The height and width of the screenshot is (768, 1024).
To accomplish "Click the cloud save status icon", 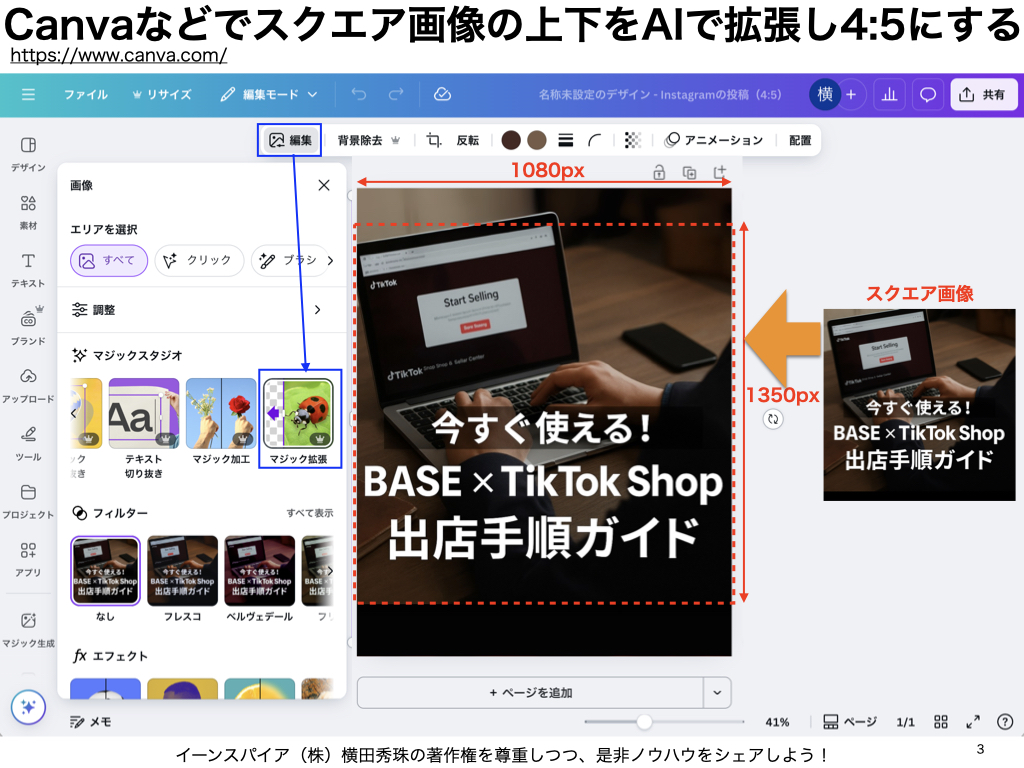I will pos(442,95).
